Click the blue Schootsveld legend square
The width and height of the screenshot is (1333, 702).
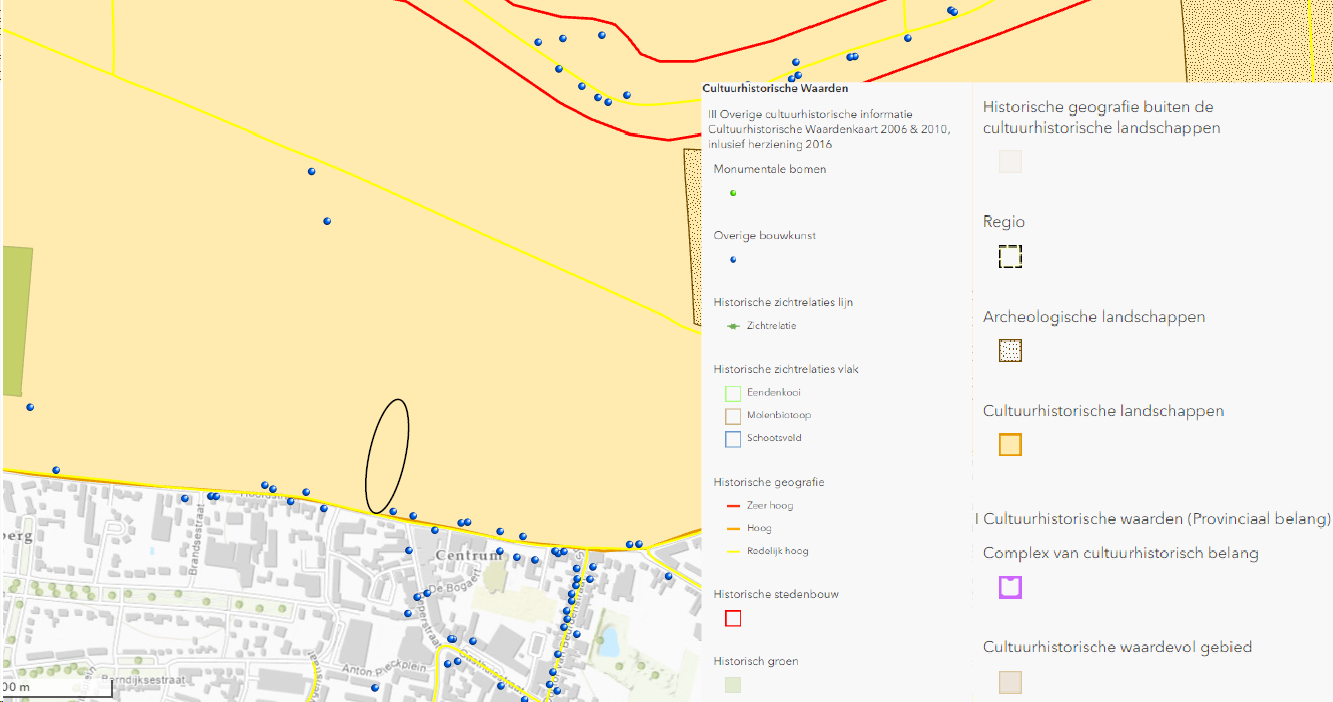(x=733, y=439)
